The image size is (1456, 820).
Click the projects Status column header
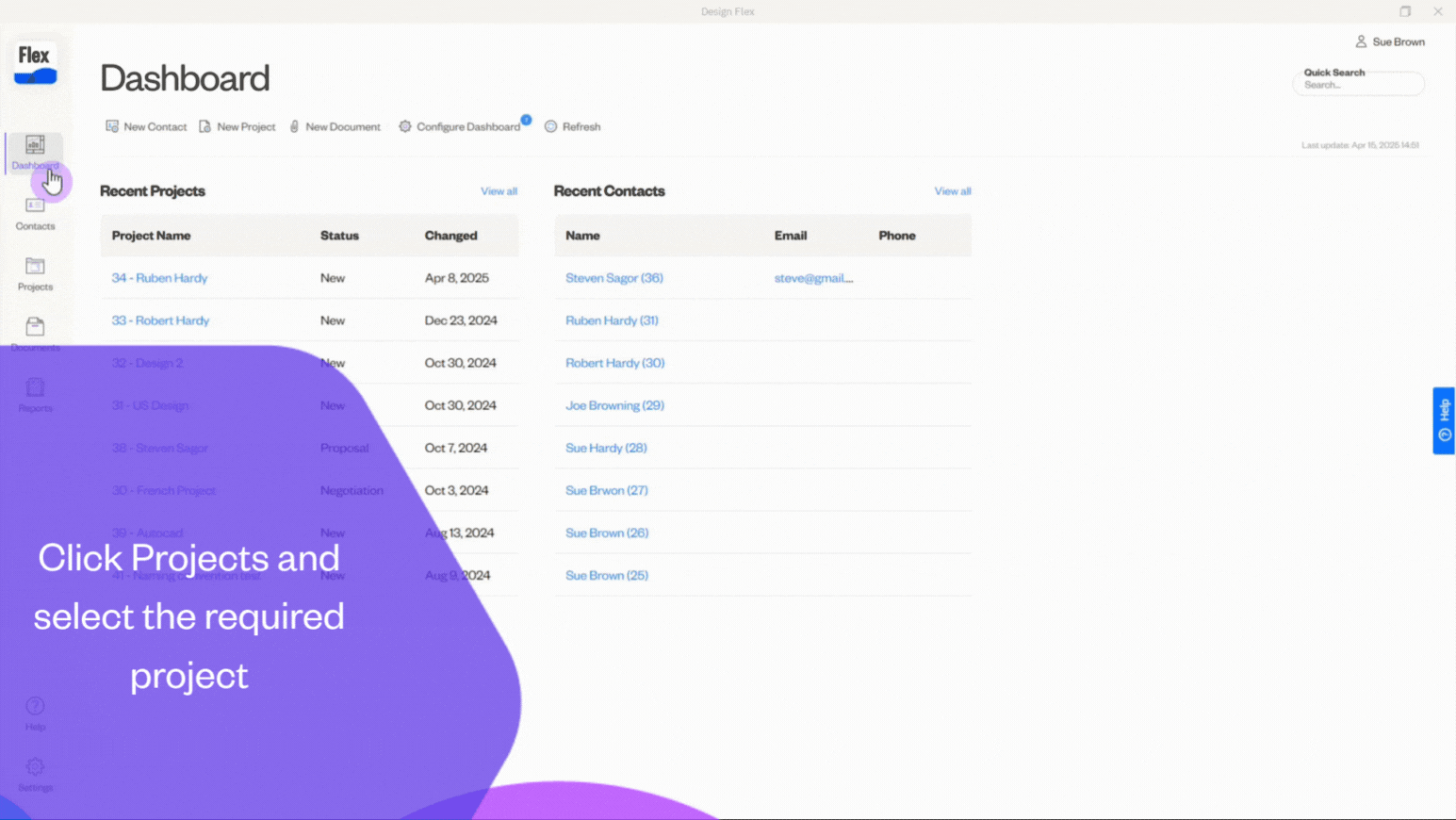339,236
